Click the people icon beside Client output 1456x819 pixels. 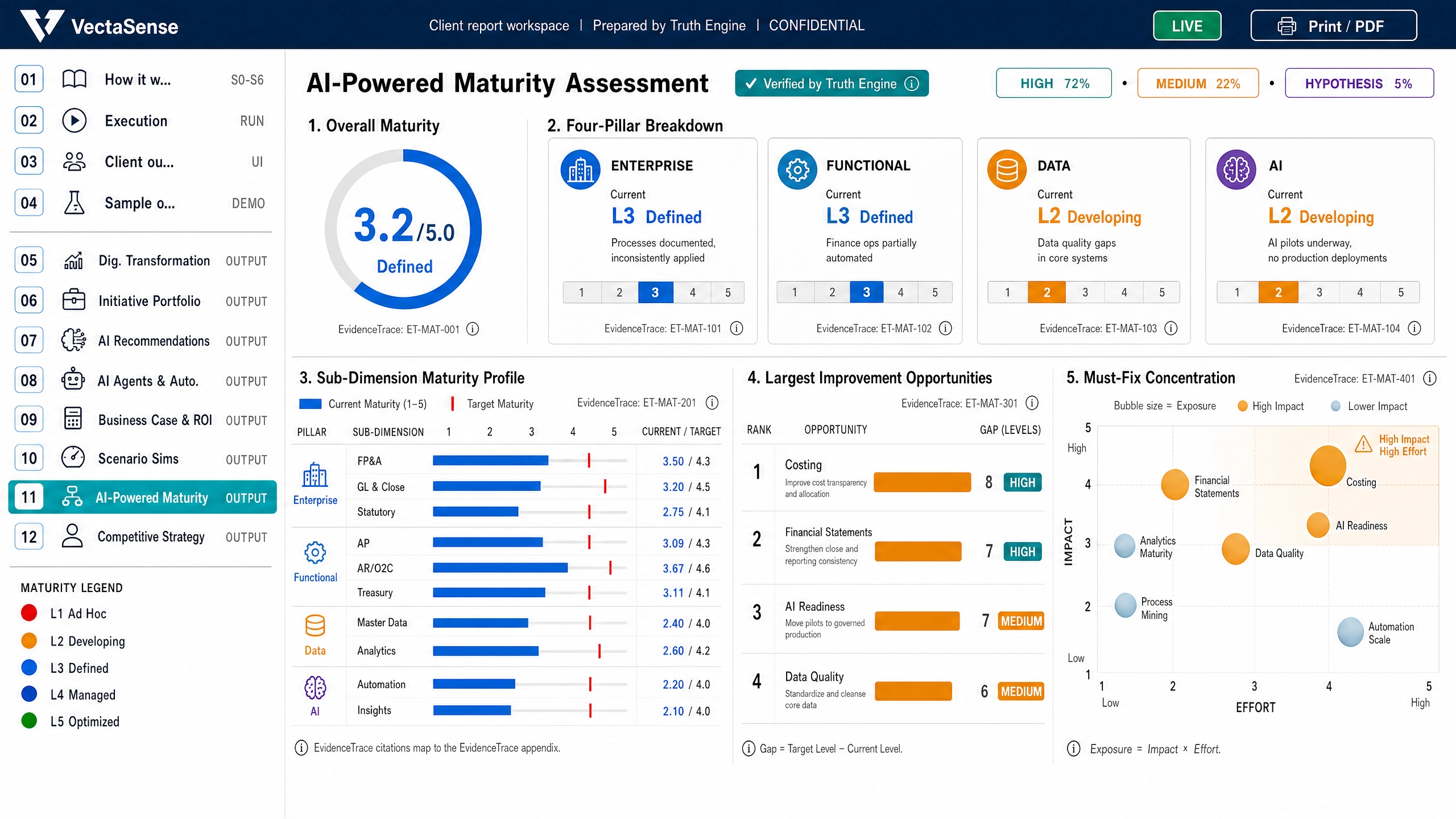pyautogui.click(x=74, y=162)
